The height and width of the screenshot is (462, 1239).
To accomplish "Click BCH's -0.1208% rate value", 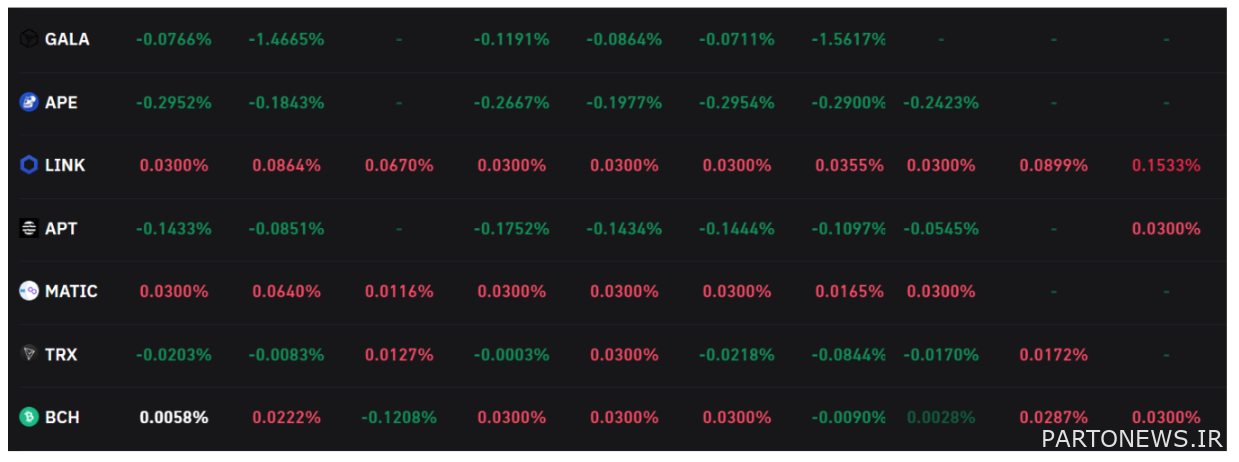I will click(x=399, y=417).
